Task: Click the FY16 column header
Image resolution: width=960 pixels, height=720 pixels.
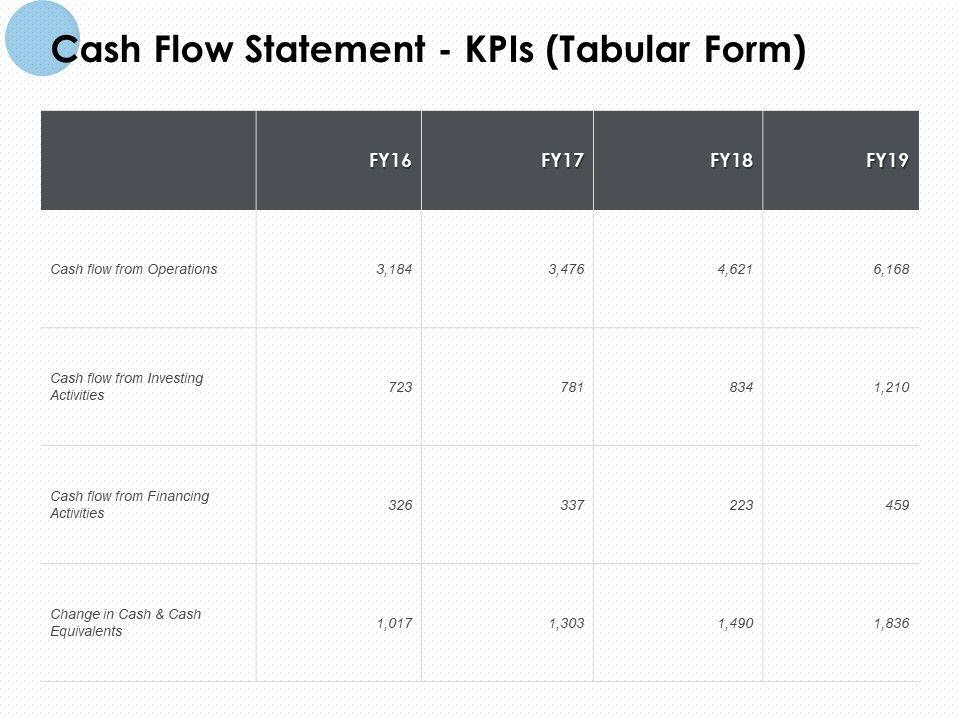Action: pos(390,160)
